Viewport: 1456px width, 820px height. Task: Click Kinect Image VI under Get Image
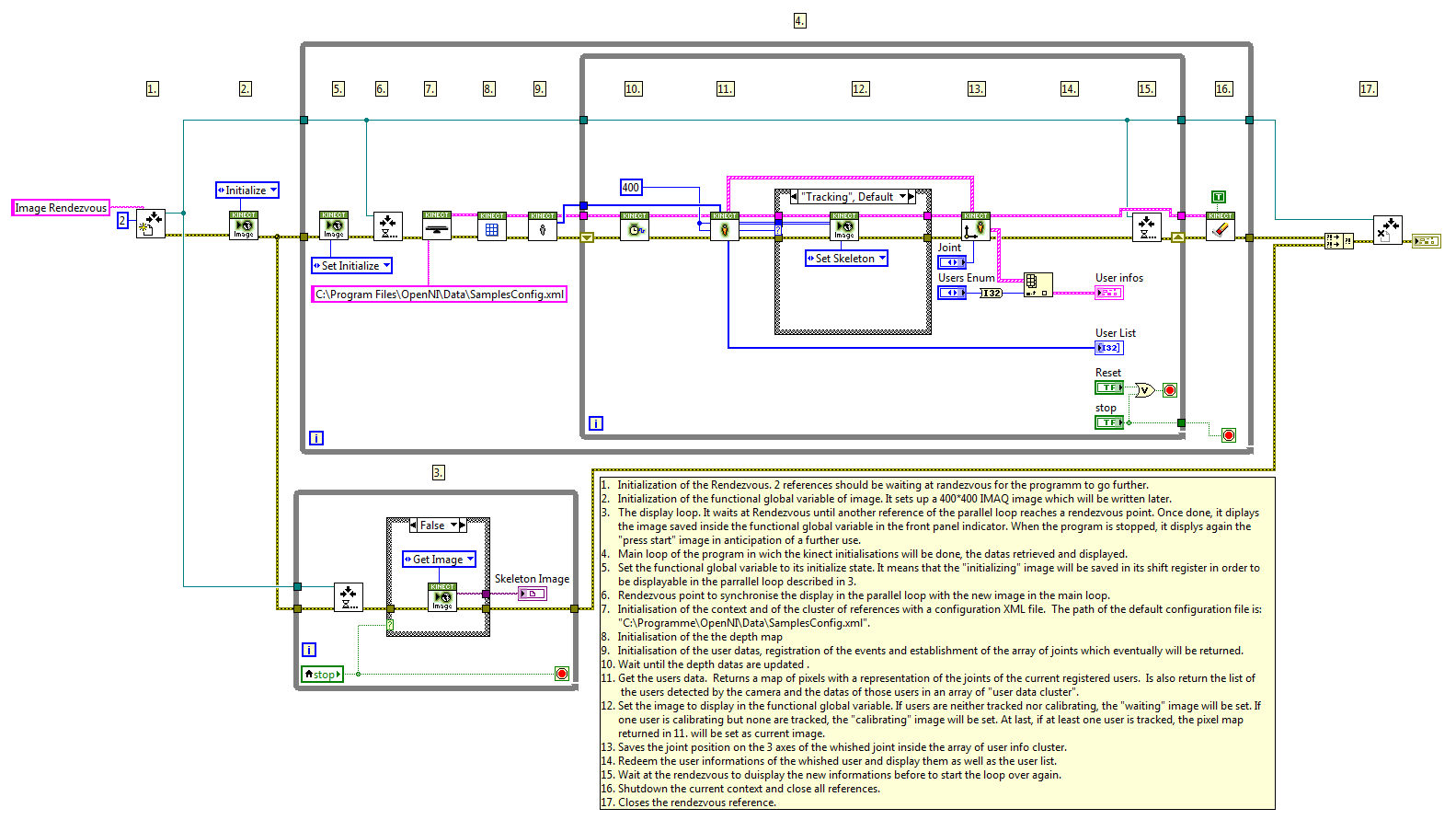coord(442,597)
